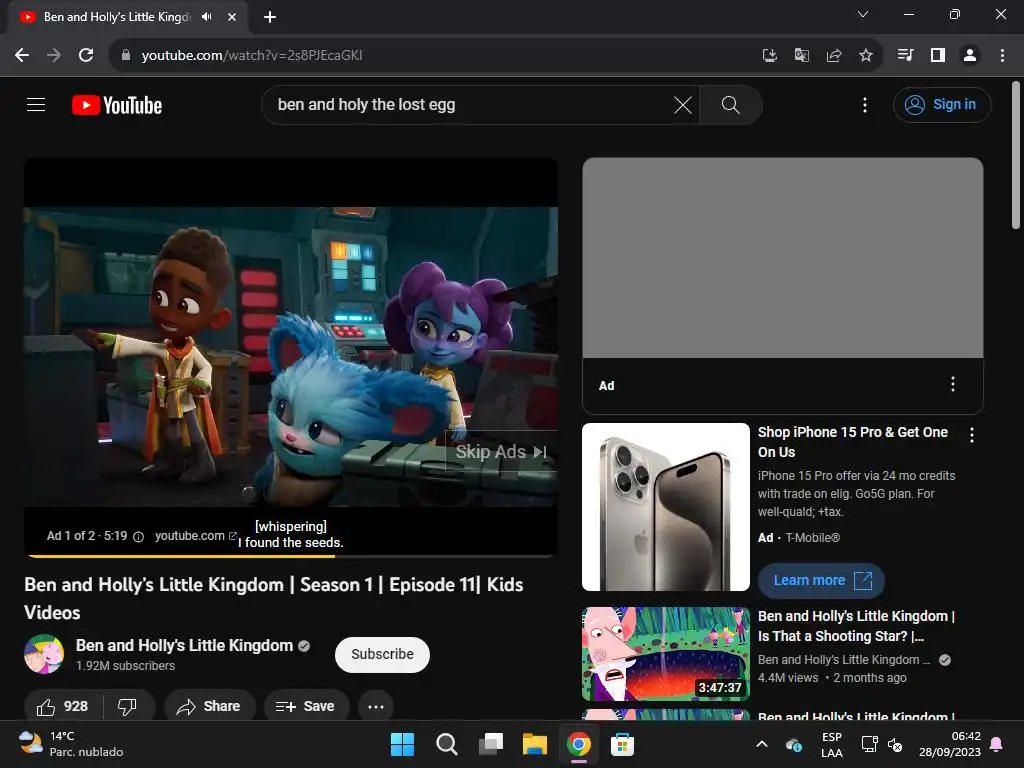This screenshot has height=768, width=1024.
Task: Open iPhone 15 Pro ad thumbnail
Action: (x=665, y=507)
